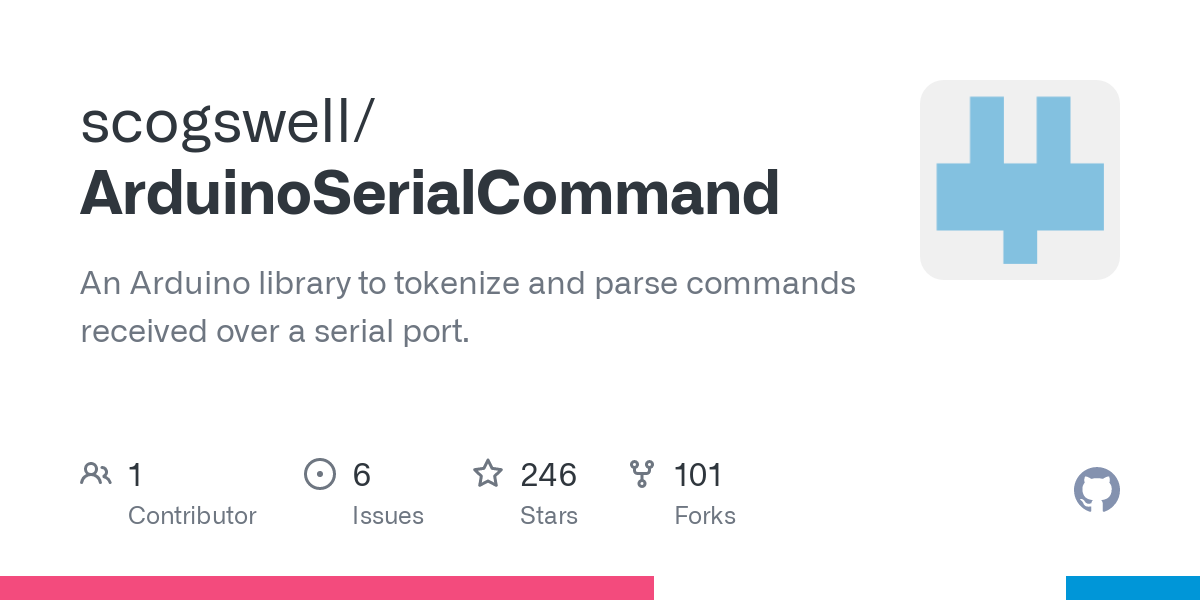The image size is (1200, 600).
Task: Open the Forks label
Action: (x=704, y=516)
